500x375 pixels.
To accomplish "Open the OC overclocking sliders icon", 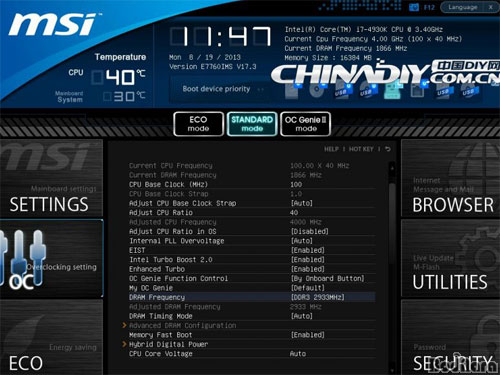I will pos(23,258).
